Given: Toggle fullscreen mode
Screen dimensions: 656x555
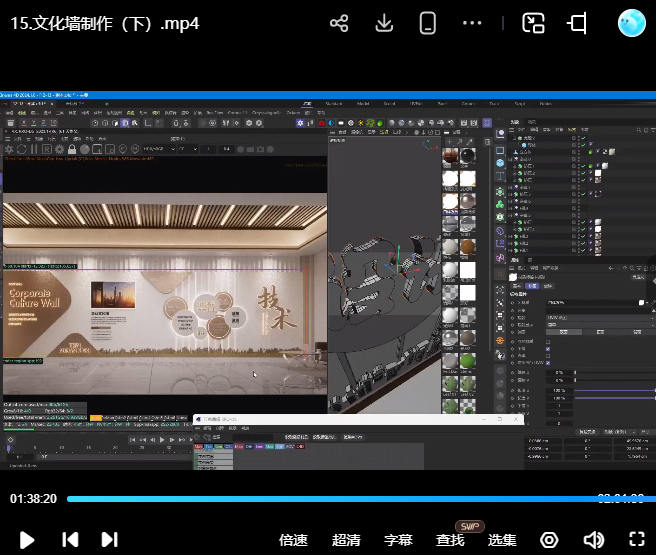Looking at the screenshot, I should [x=636, y=540].
